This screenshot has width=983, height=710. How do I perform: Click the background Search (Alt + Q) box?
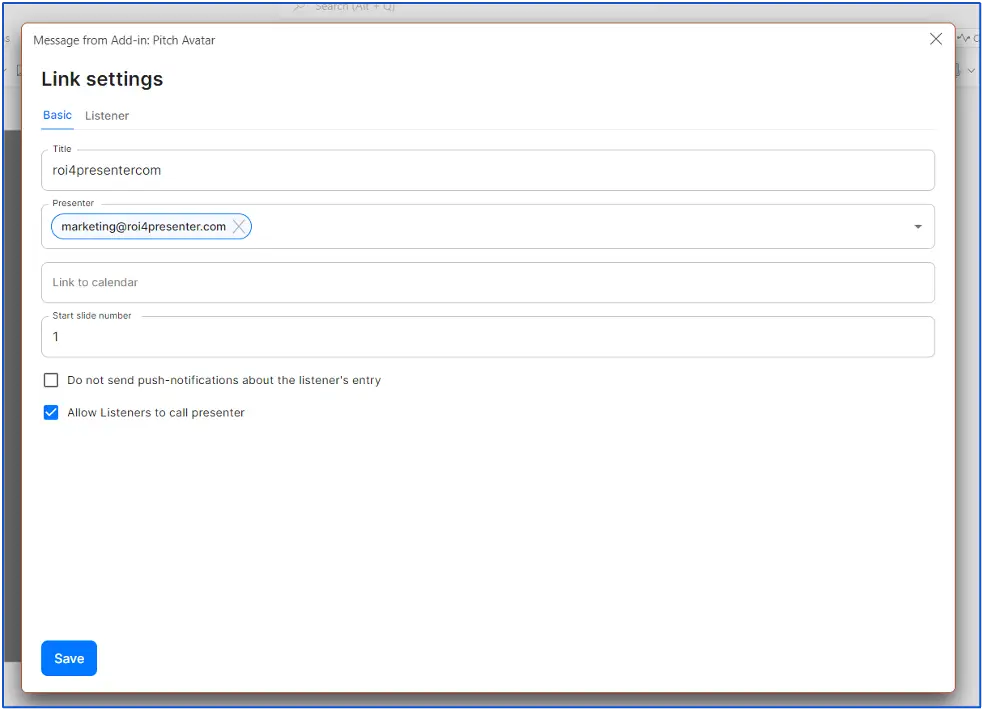tap(360, 7)
